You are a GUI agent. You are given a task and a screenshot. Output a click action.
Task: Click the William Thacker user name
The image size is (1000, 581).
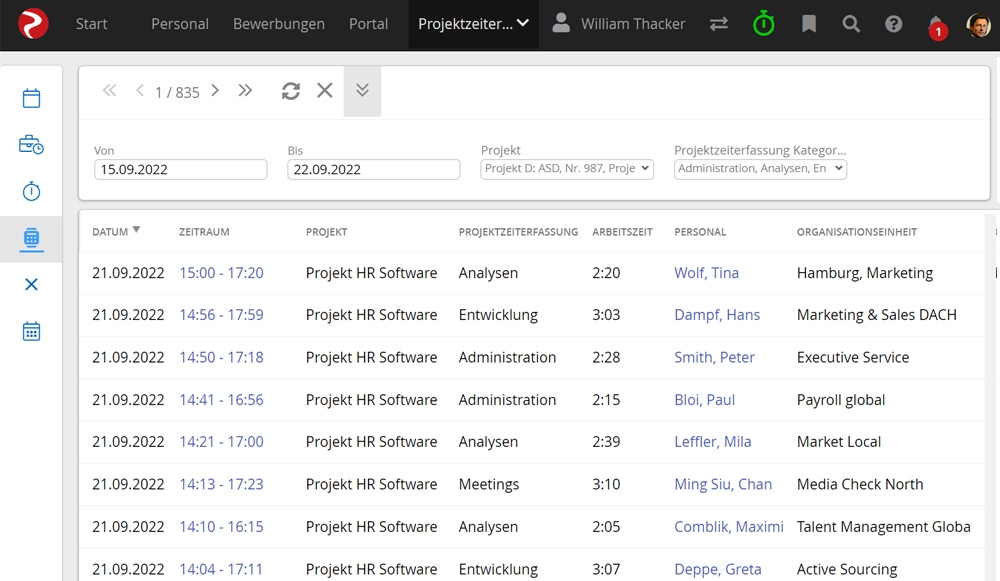633,24
